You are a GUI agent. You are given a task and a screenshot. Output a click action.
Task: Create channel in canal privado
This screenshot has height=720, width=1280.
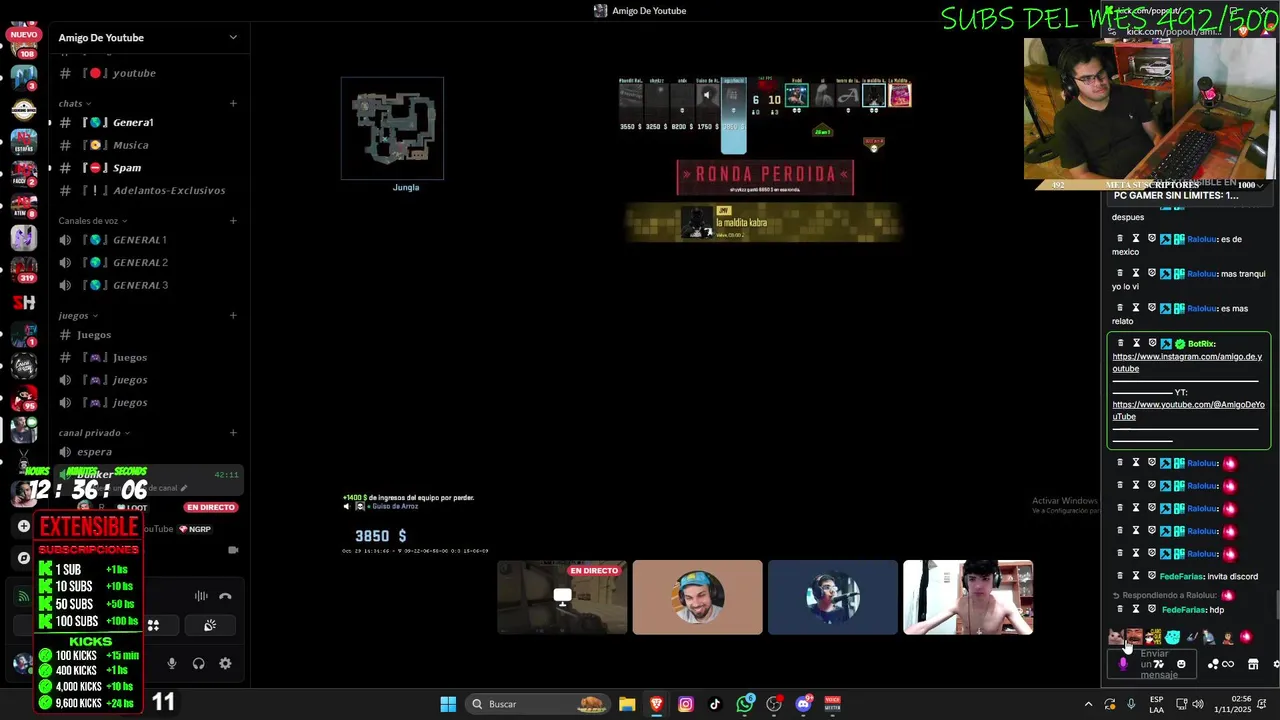coord(233,432)
